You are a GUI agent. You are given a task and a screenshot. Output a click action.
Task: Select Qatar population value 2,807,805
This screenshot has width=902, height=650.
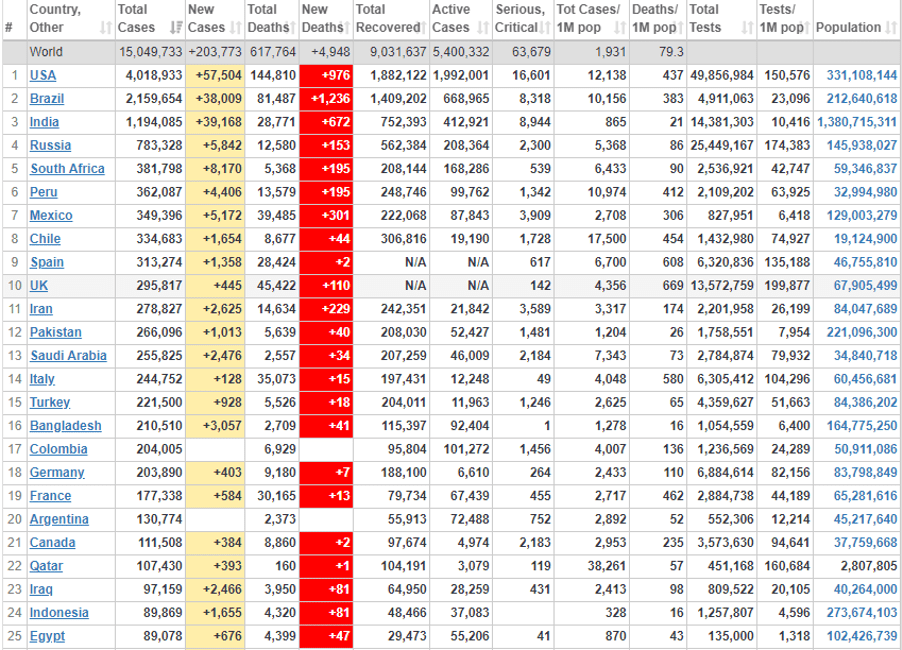click(869, 566)
